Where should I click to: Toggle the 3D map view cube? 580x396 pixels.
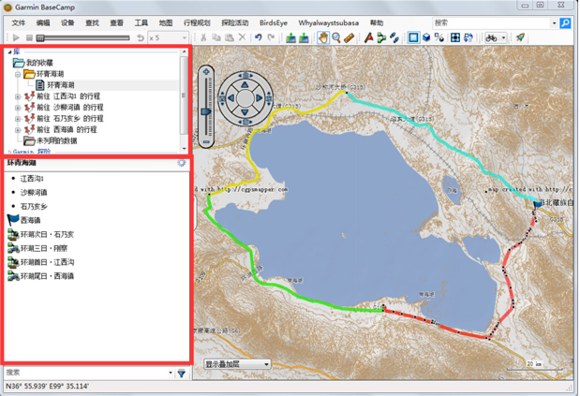(x=426, y=38)
